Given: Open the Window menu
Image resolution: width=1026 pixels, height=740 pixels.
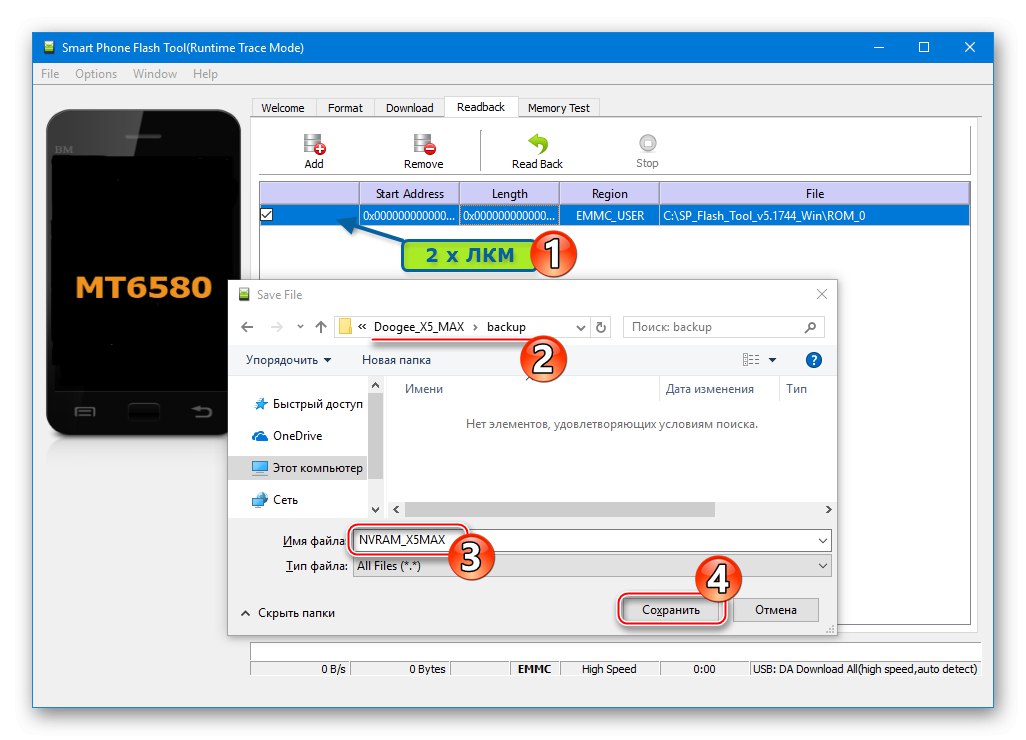Looking at the screenshot, I should tap(154, 74).
